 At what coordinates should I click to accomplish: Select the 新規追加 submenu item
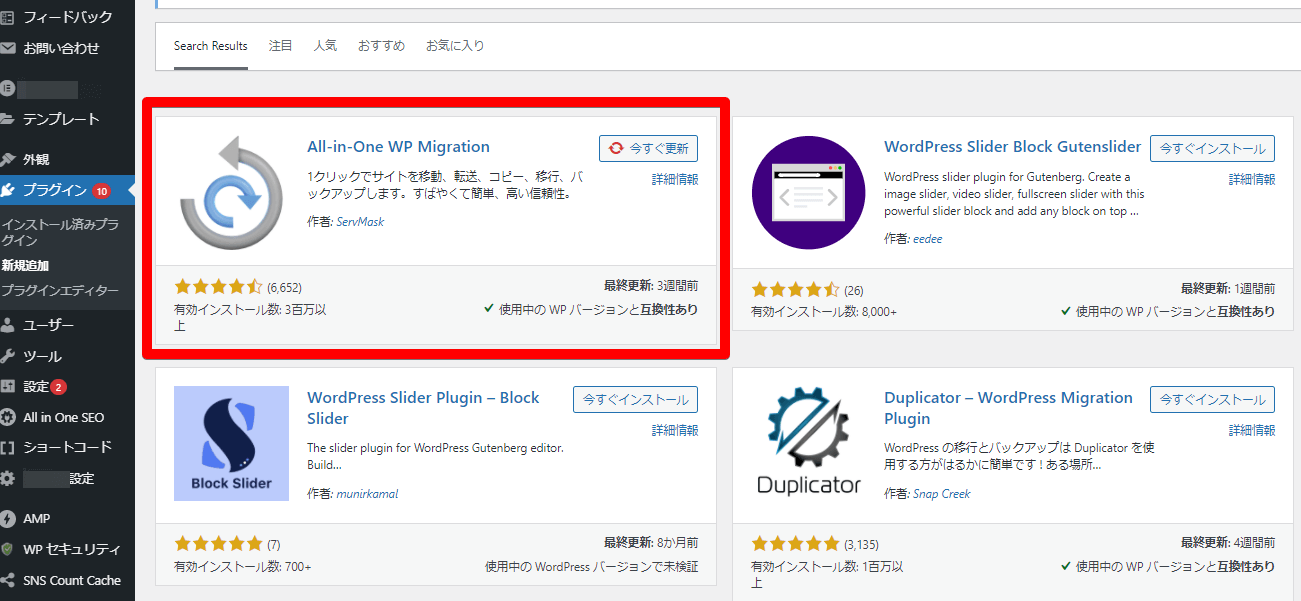pyautogui.click(x=25, y=266)
